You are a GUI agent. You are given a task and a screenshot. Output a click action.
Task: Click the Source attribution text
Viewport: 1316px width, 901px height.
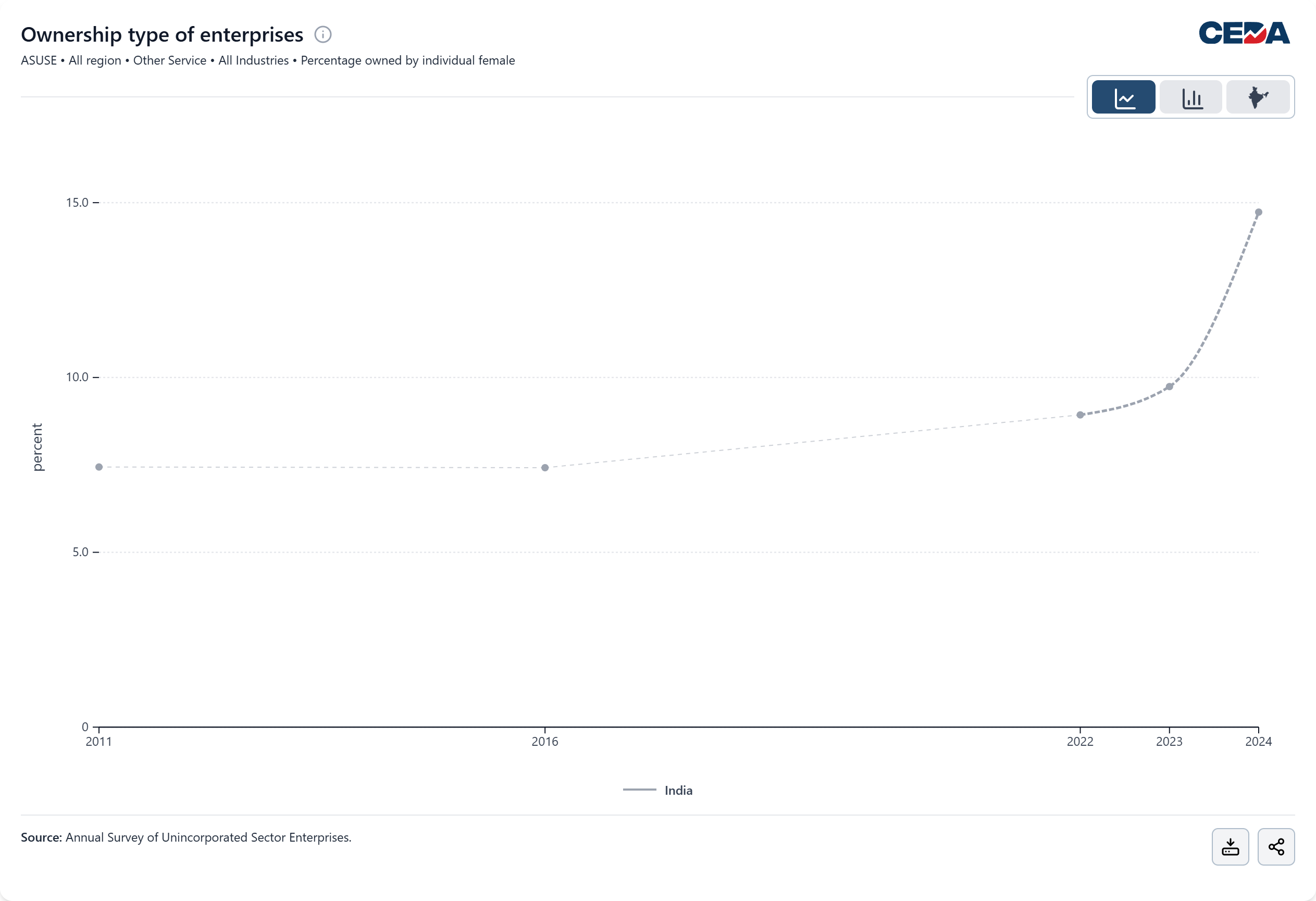(x=187, y=837)
